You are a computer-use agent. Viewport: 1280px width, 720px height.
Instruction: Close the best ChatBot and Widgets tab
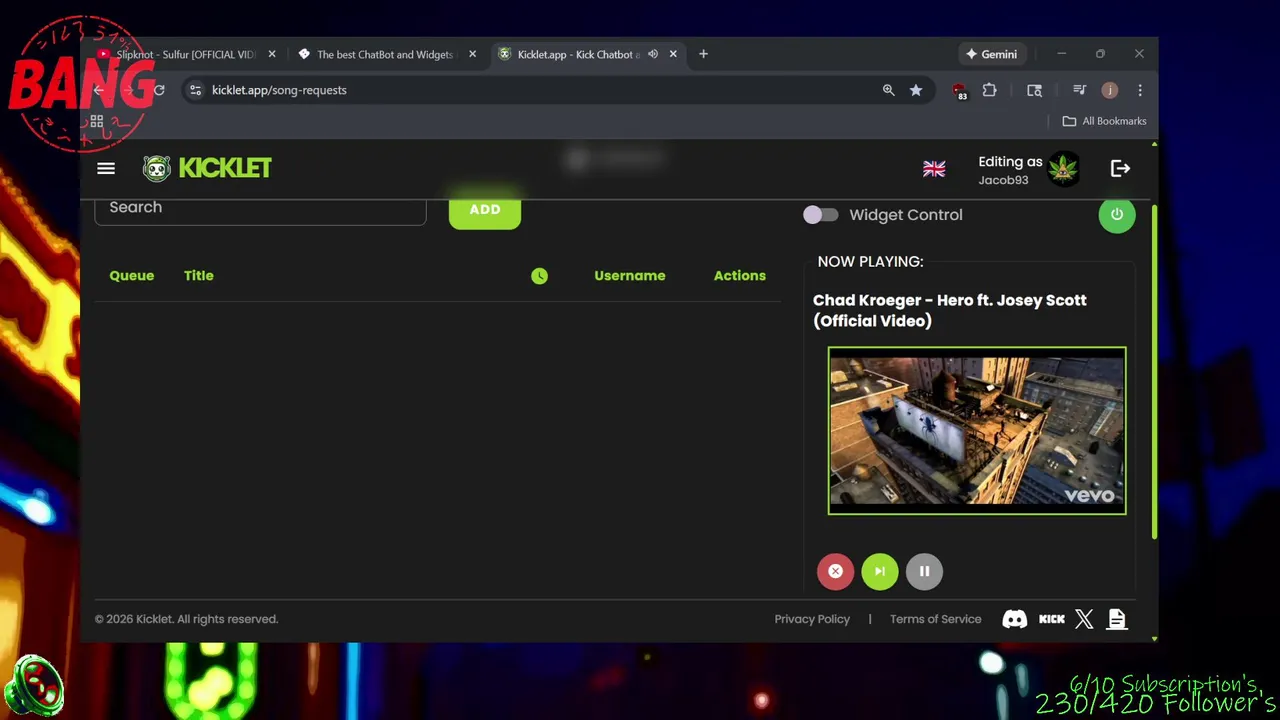(x=473, y=54)
